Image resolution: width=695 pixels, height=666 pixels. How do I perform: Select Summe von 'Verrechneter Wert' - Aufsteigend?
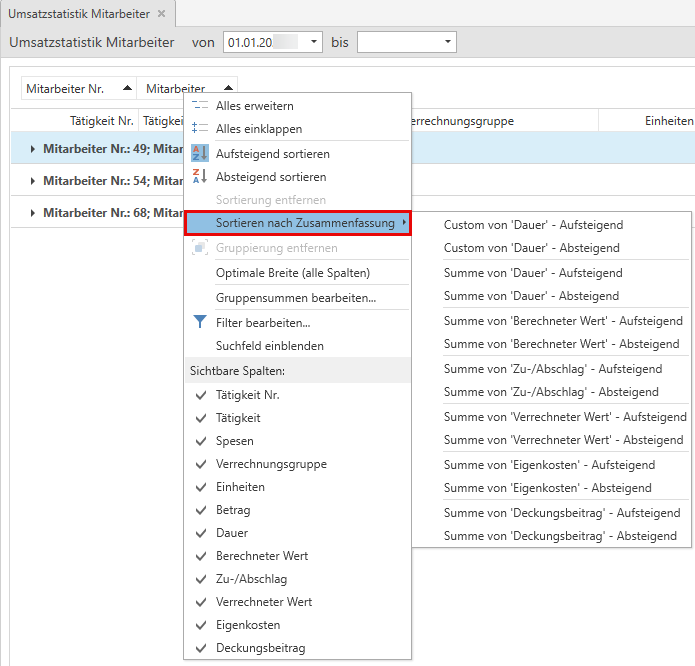pos(551,417)
